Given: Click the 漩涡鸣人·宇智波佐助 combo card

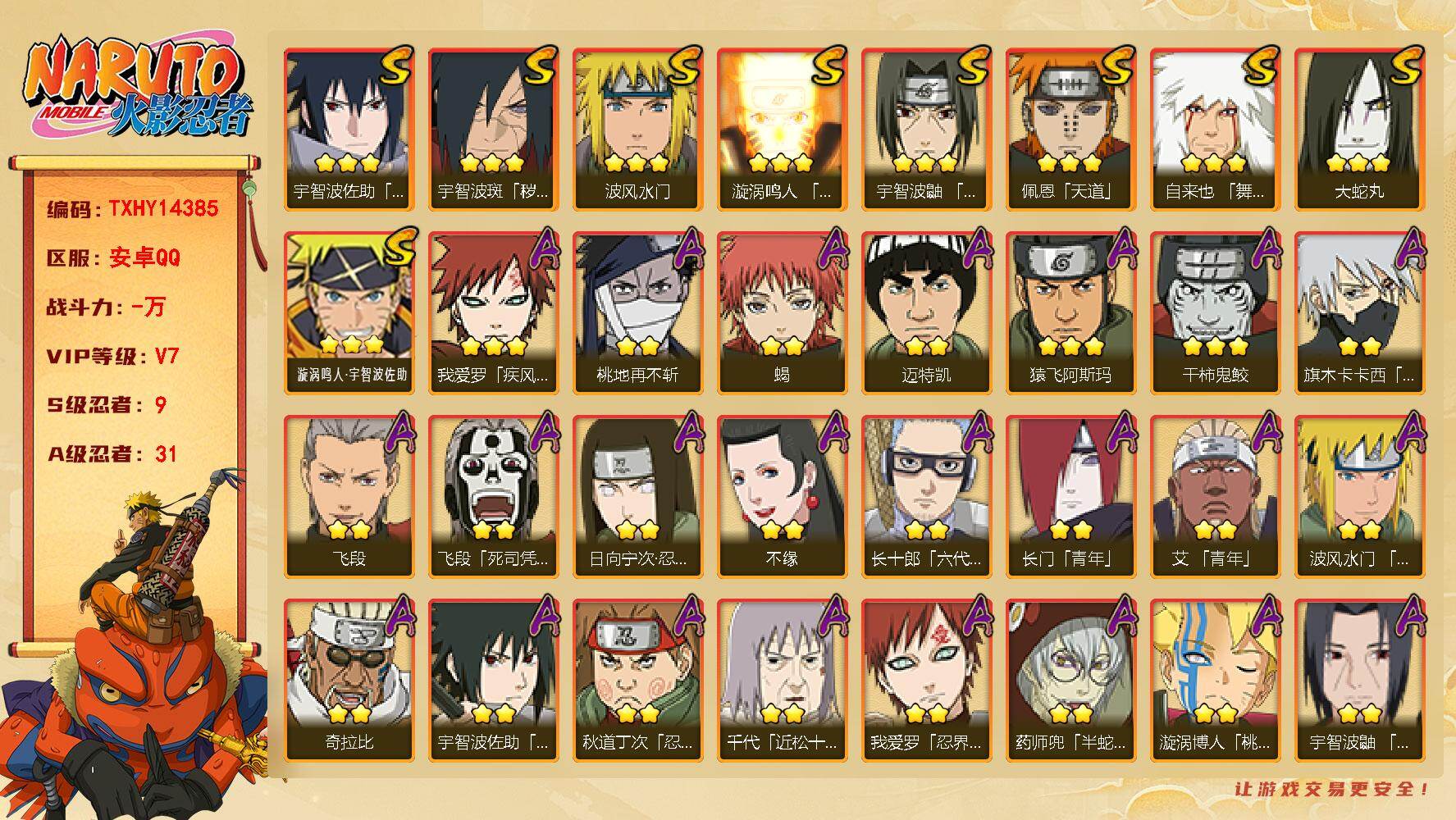Looking at the screenshot, I should (349, 313).
